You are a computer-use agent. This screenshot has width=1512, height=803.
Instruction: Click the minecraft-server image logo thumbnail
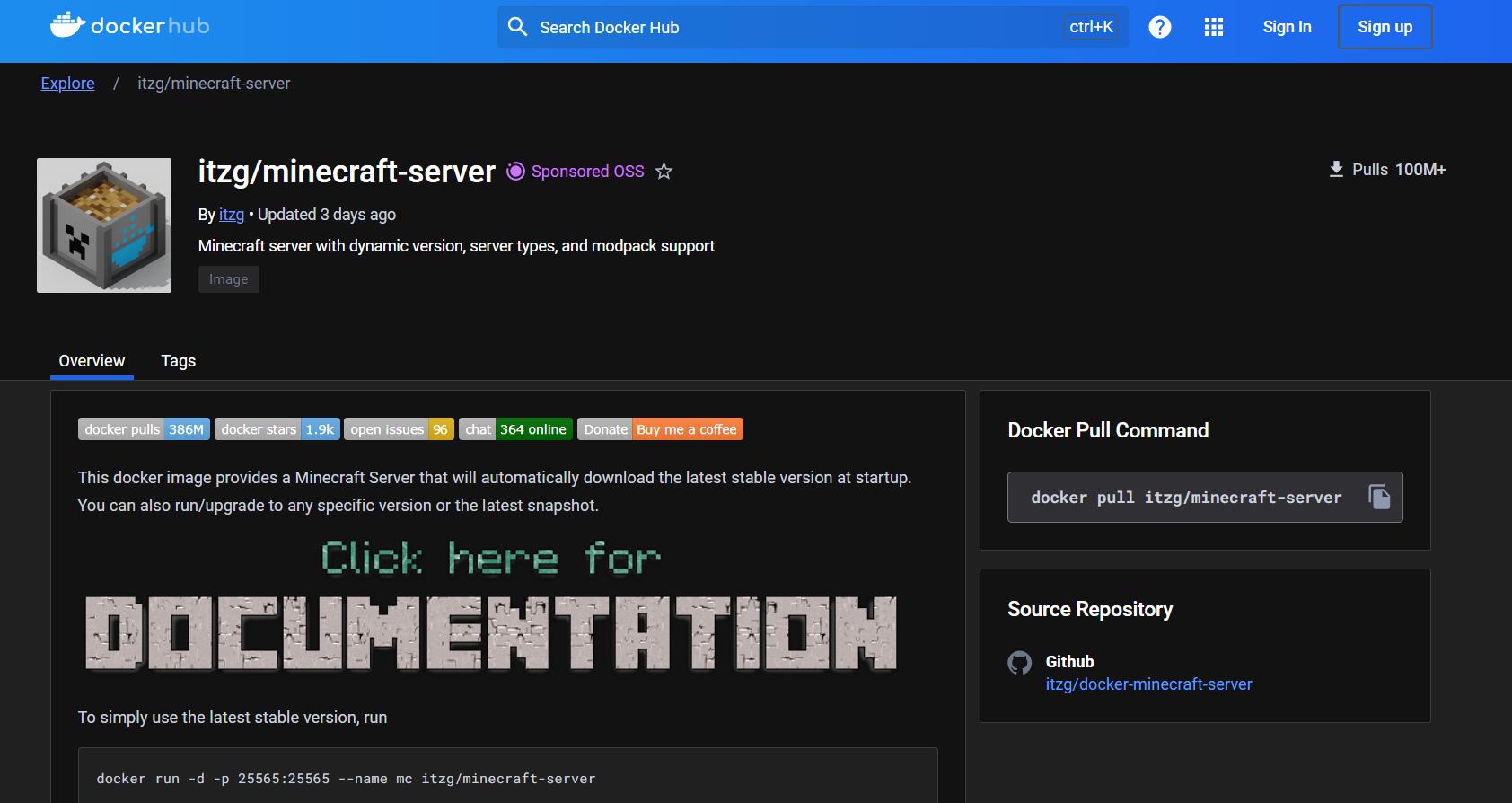104,225
